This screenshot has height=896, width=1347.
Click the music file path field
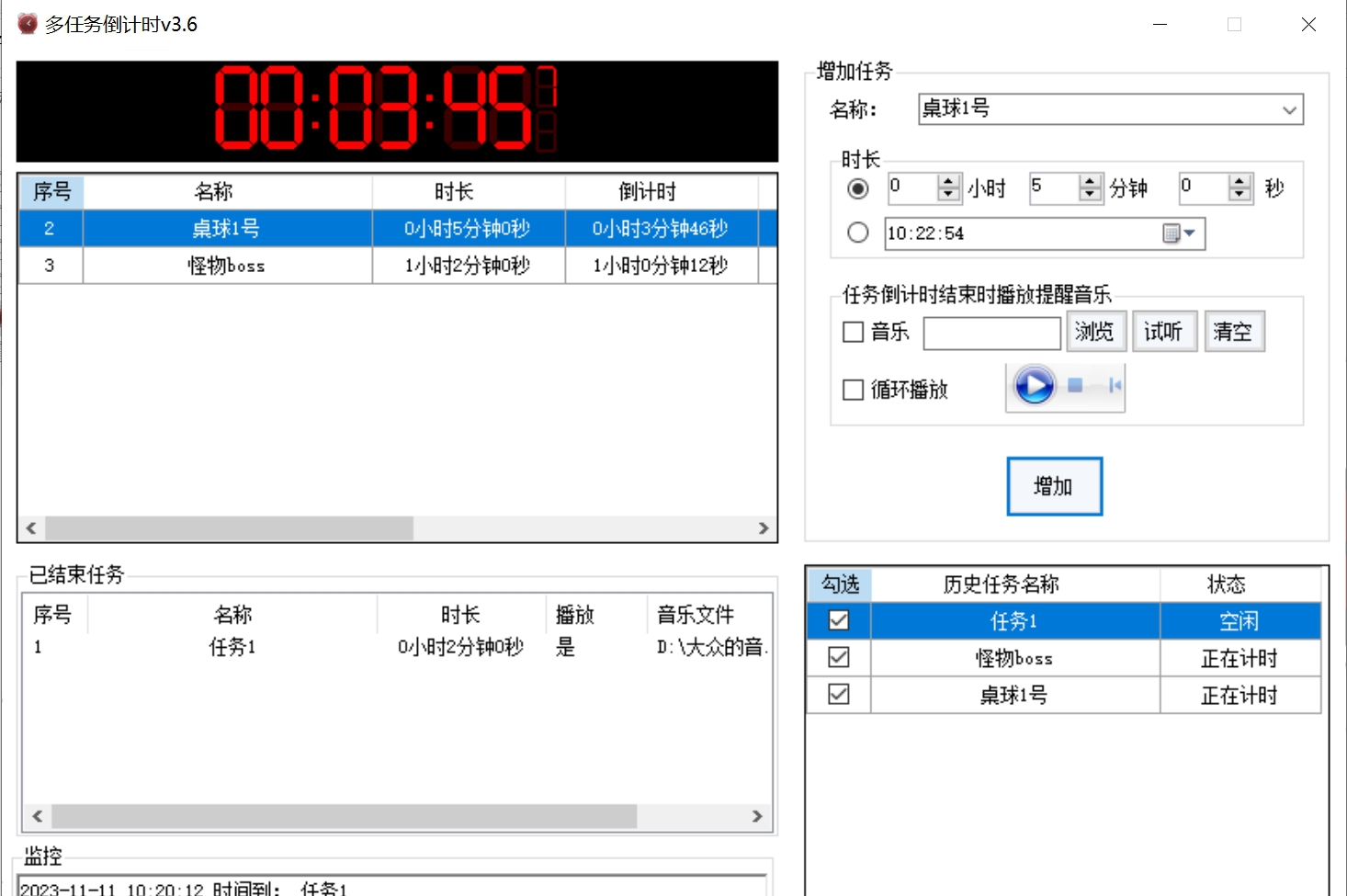coord(992,333)
